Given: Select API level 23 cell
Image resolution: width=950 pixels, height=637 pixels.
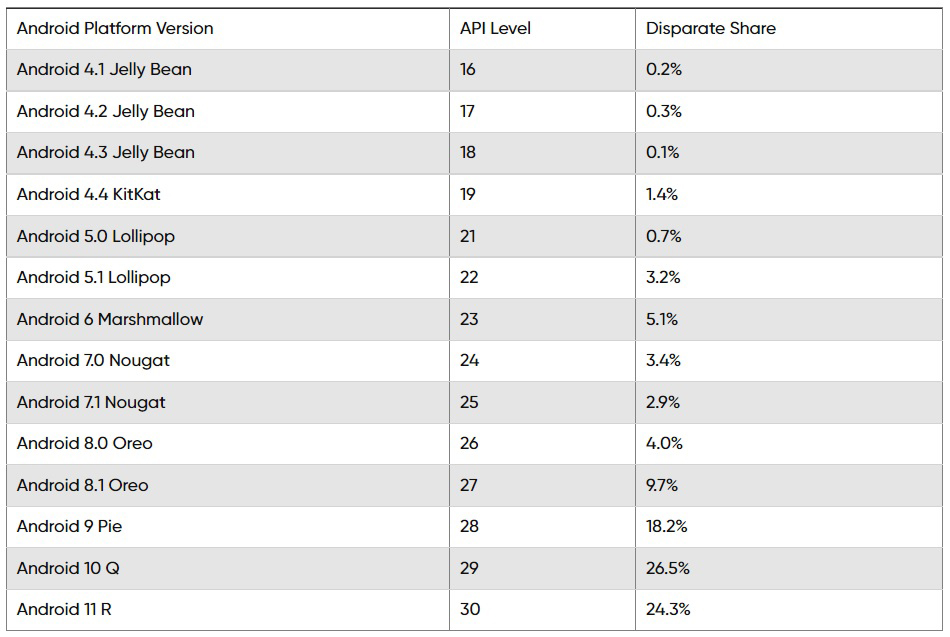Looking at the screenshot, I should [x=542, y=319].
